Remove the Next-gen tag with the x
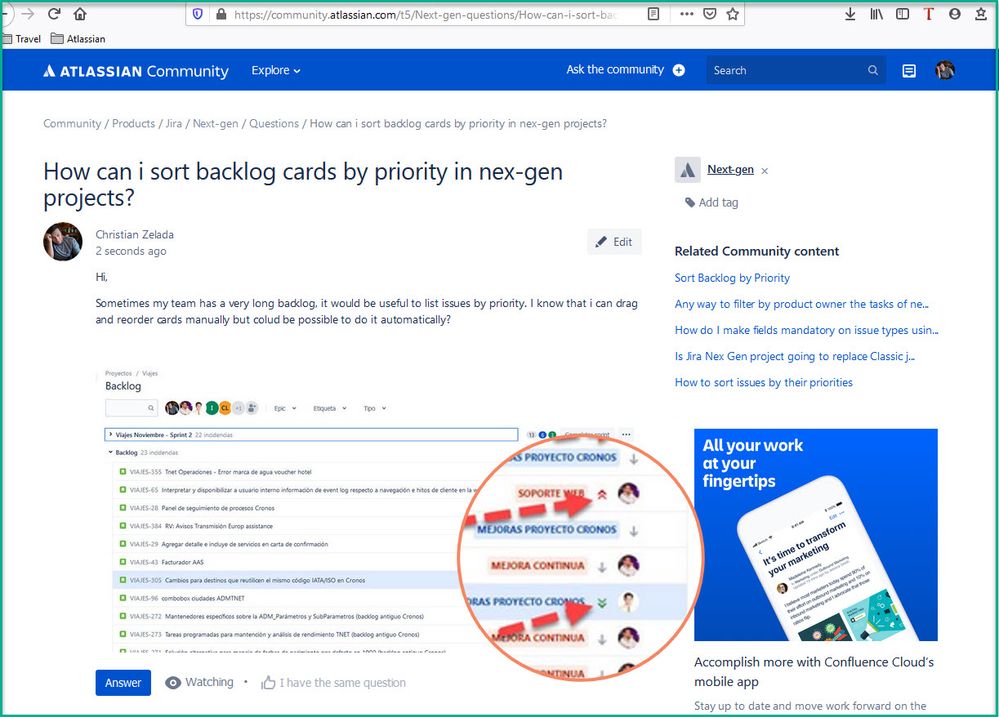This screenshot has width=999, height=717. point(765,171)
